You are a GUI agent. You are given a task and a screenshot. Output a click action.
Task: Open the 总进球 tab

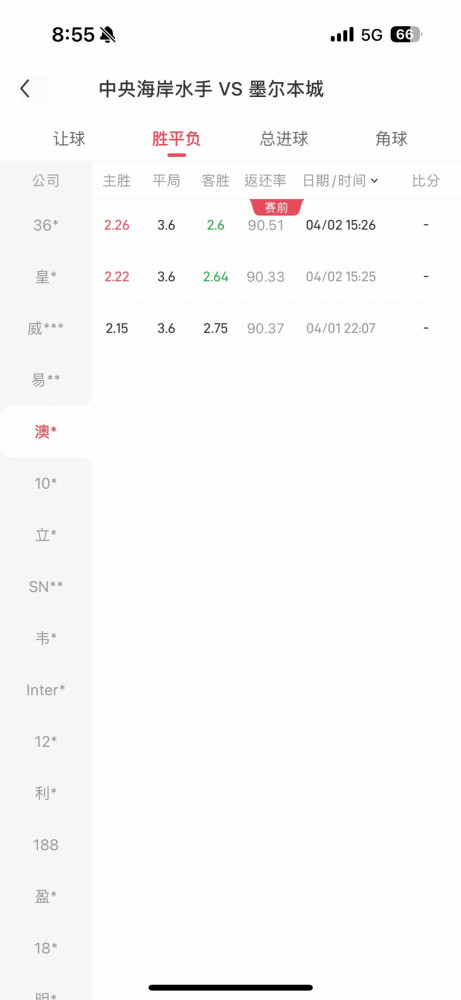point(284,139)
